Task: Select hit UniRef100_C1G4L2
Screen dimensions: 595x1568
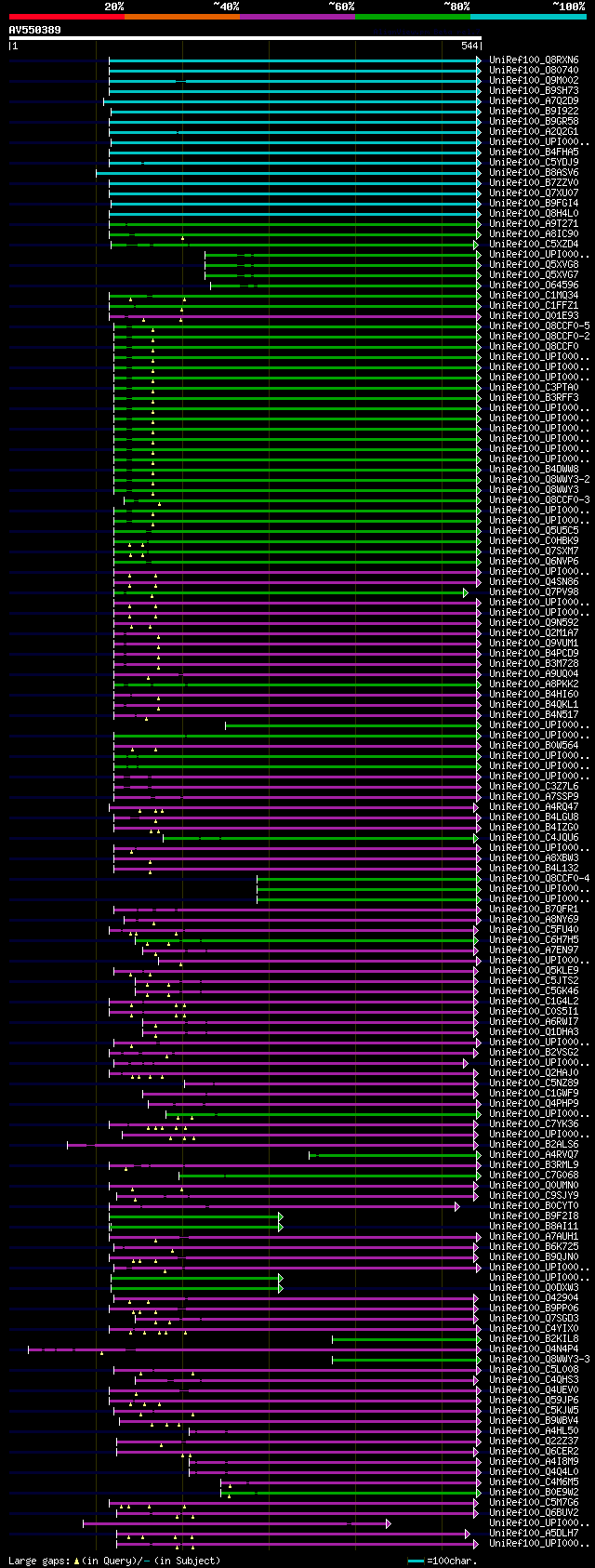Action: [534, 1001]
